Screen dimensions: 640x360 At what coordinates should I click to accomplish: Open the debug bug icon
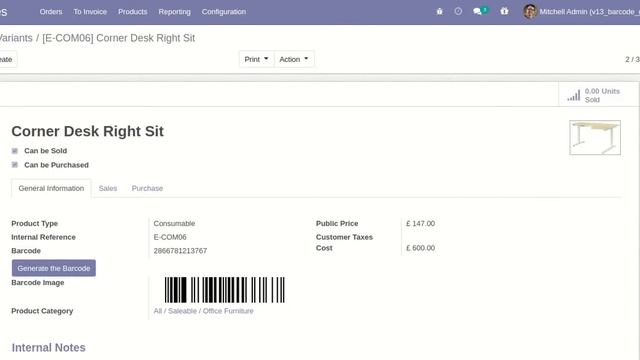440,11
